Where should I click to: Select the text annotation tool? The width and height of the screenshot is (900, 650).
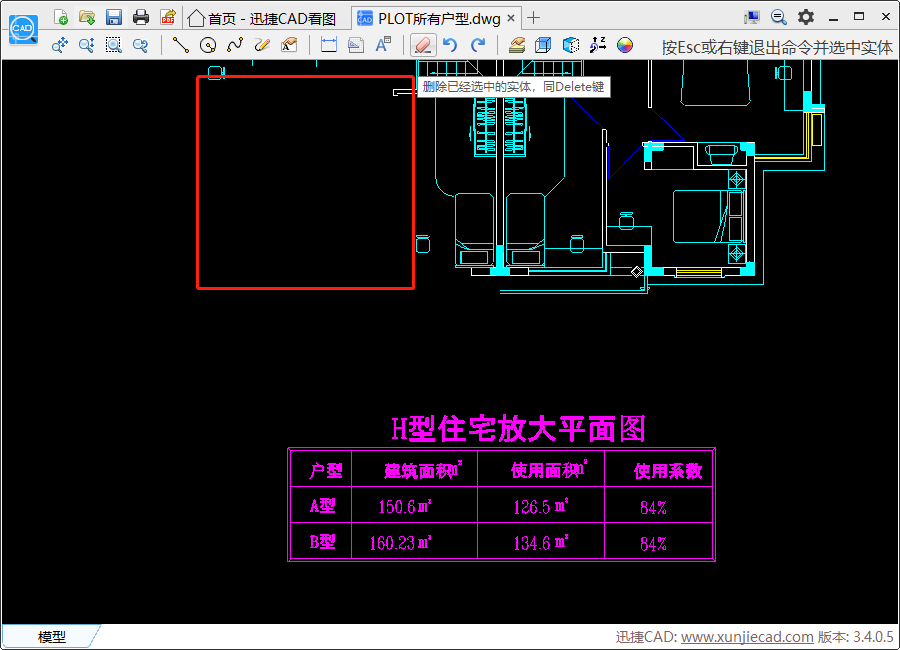(x=289, y=45)
